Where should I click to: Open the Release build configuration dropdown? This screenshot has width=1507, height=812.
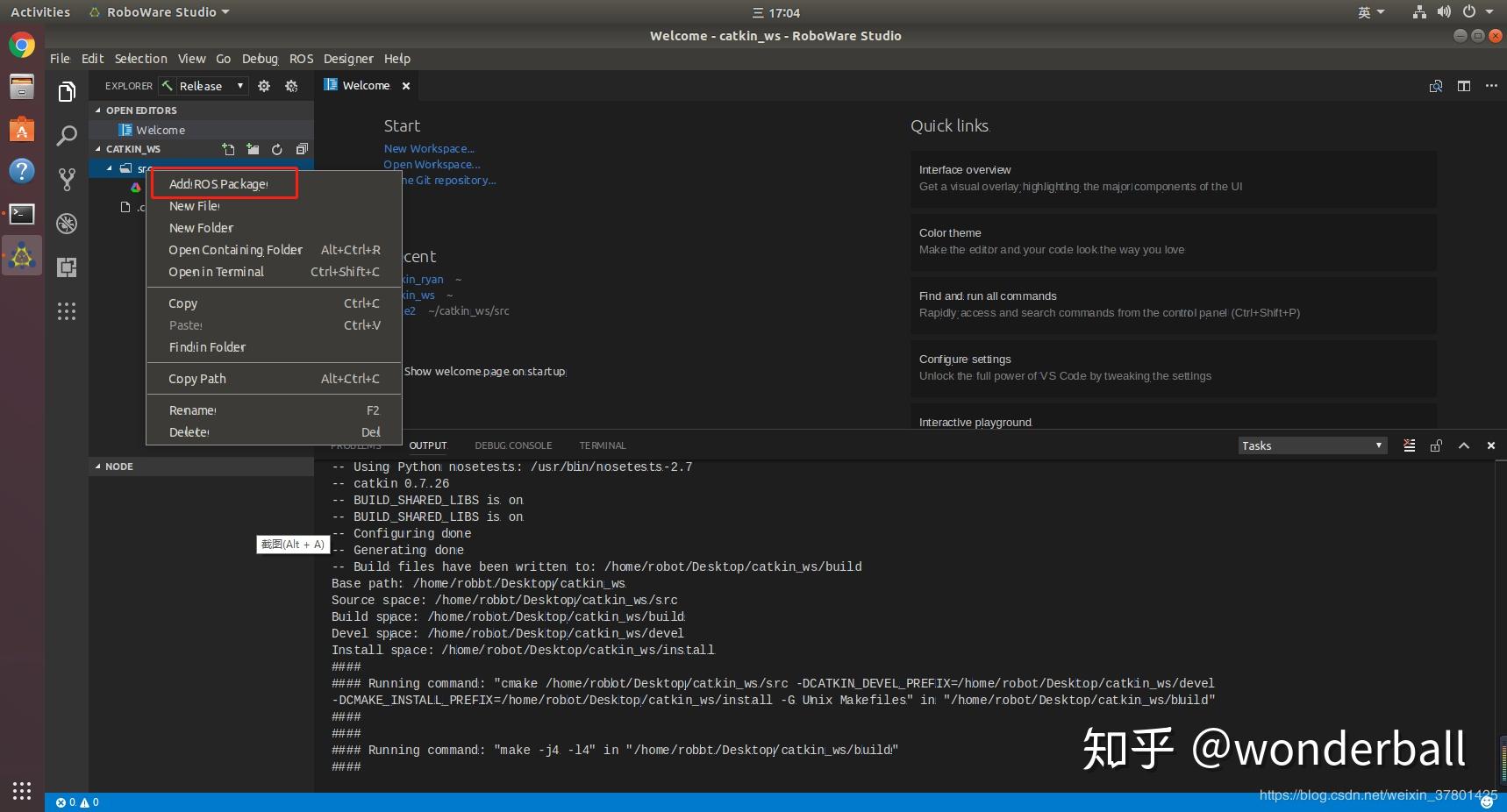tap(211, 86)
